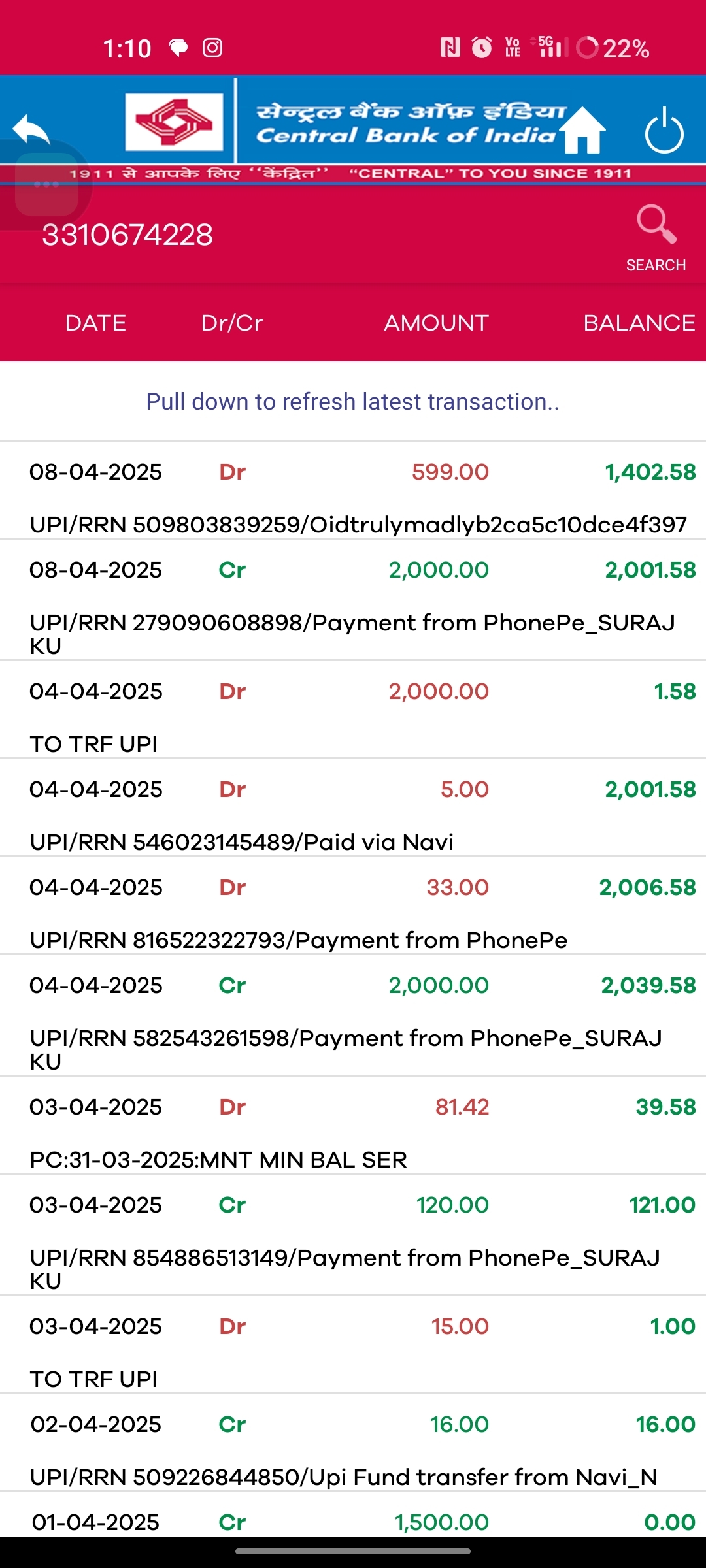Go to home via house icon
This screenshot has width=706, height=1568.
tap(582, 130)
